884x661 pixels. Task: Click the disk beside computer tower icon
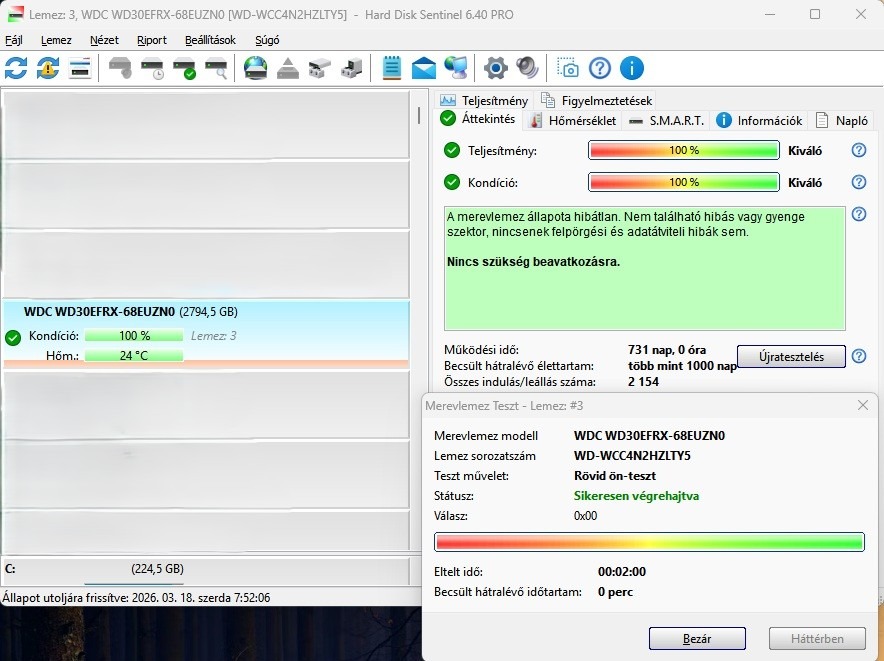coord(351,68)
